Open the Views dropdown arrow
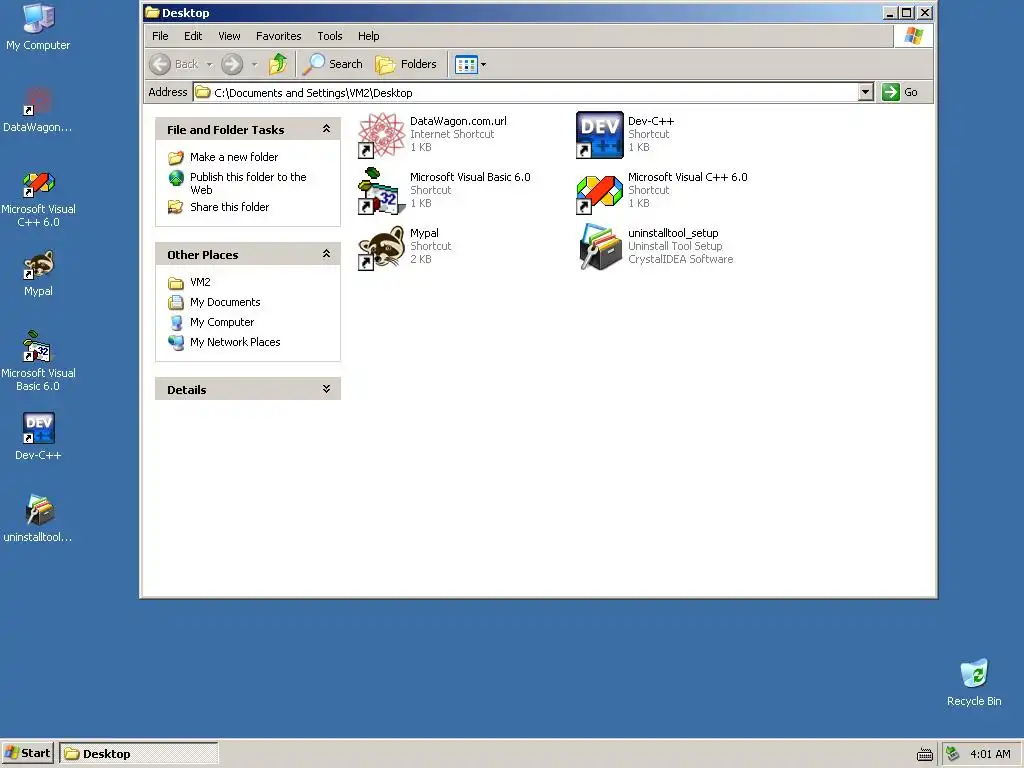 coord(483,65)
